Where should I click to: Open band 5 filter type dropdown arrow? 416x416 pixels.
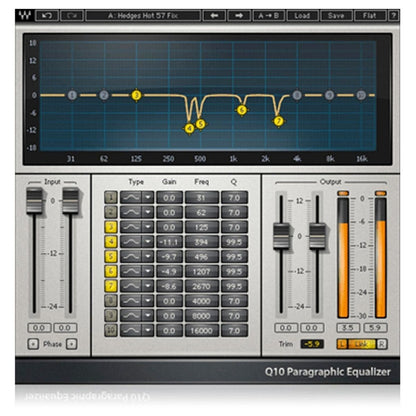tap(148, 256)
